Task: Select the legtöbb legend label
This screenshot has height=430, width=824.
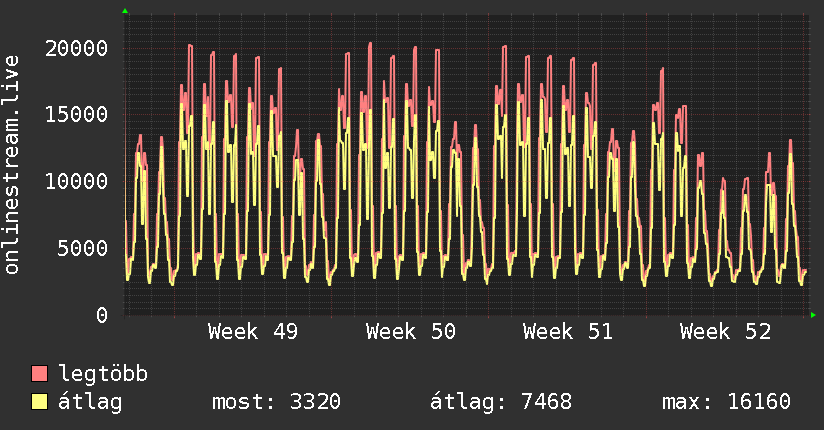Action: pos(103,374)
